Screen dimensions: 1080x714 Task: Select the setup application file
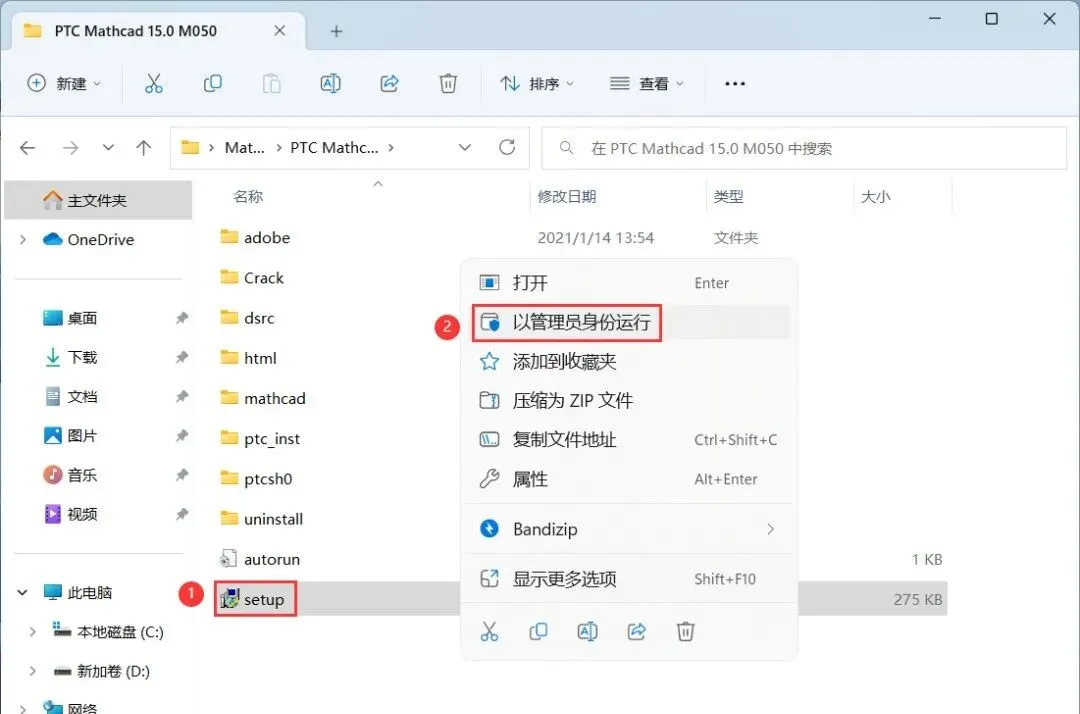(x=256, y=599)
